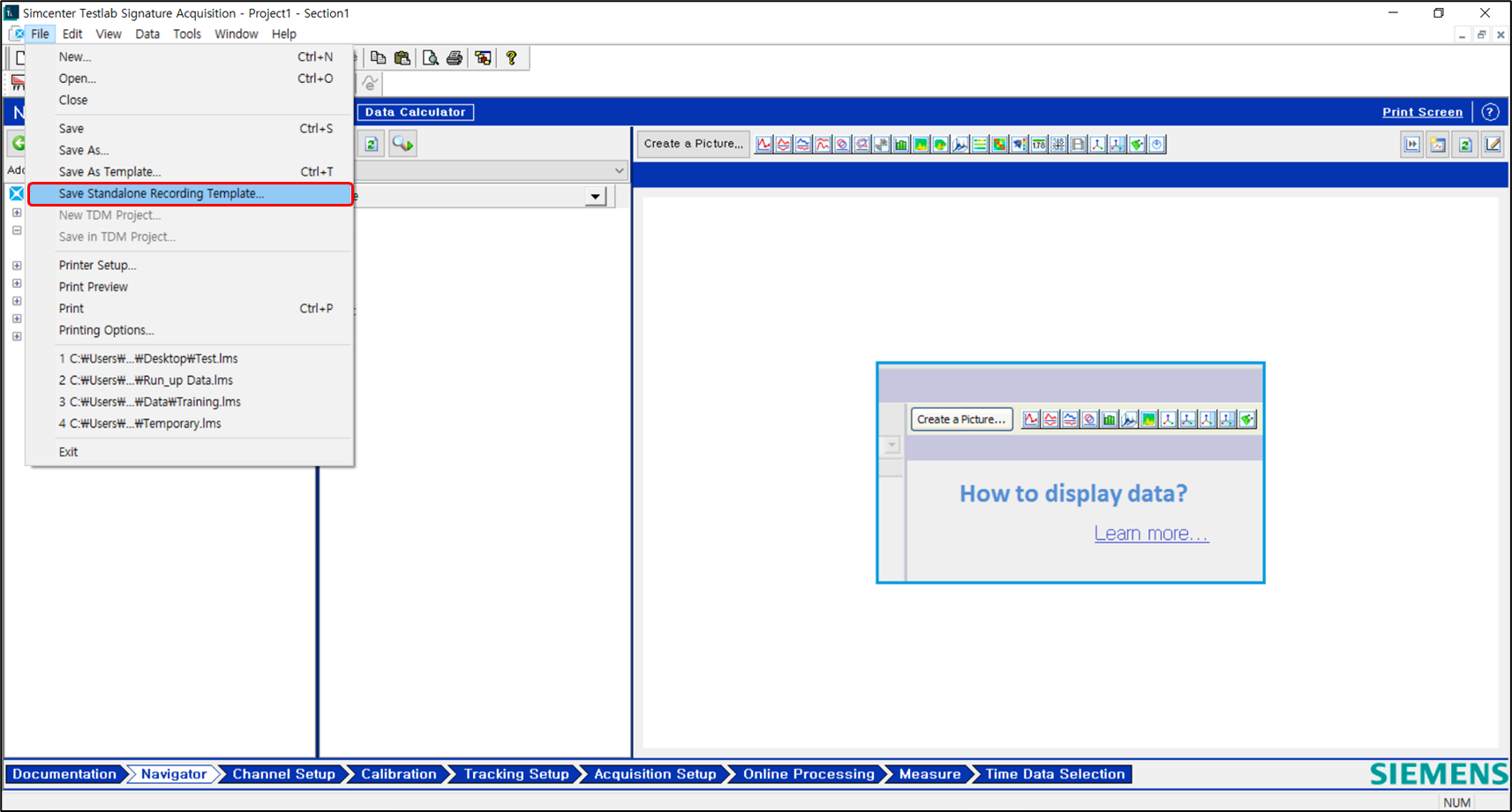Image resolution: width=1512 pixels, height=812 pixels.
Task: Pick the green-yellow colormap picture icon
Action: (x=921, y=144)
